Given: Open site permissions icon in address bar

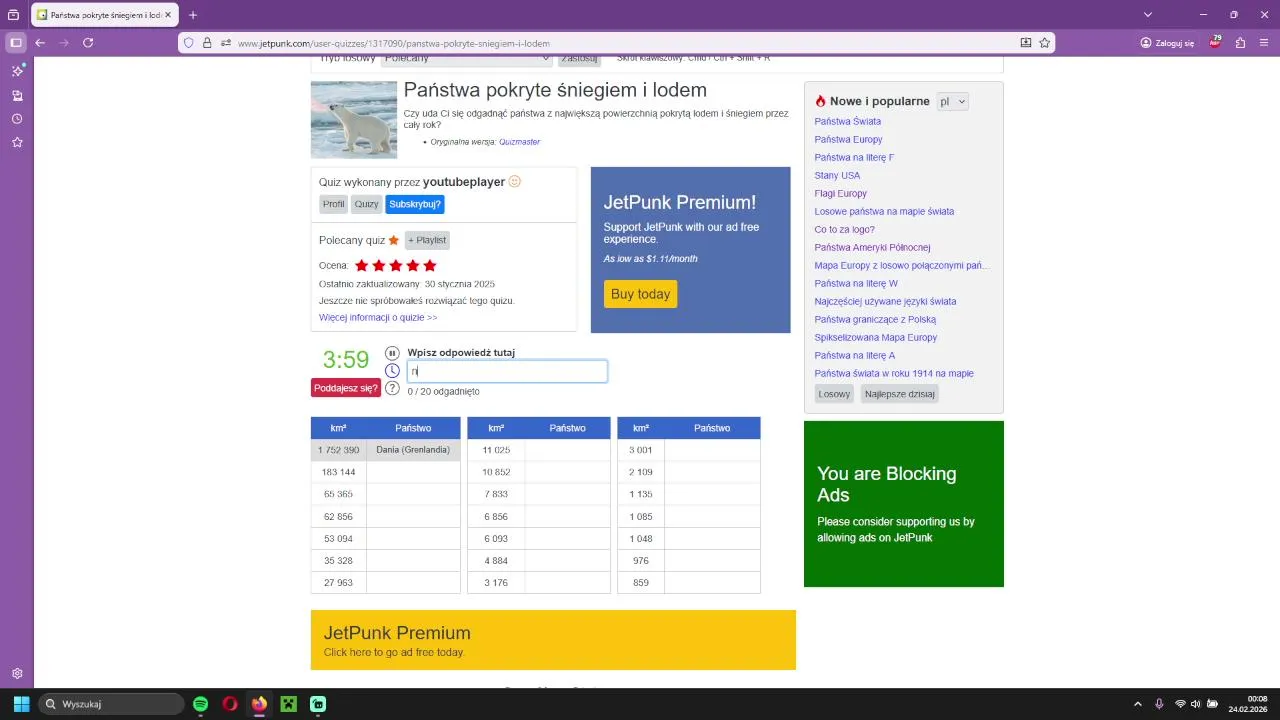Looking at the screenshot, I should [x=226, y=43].
